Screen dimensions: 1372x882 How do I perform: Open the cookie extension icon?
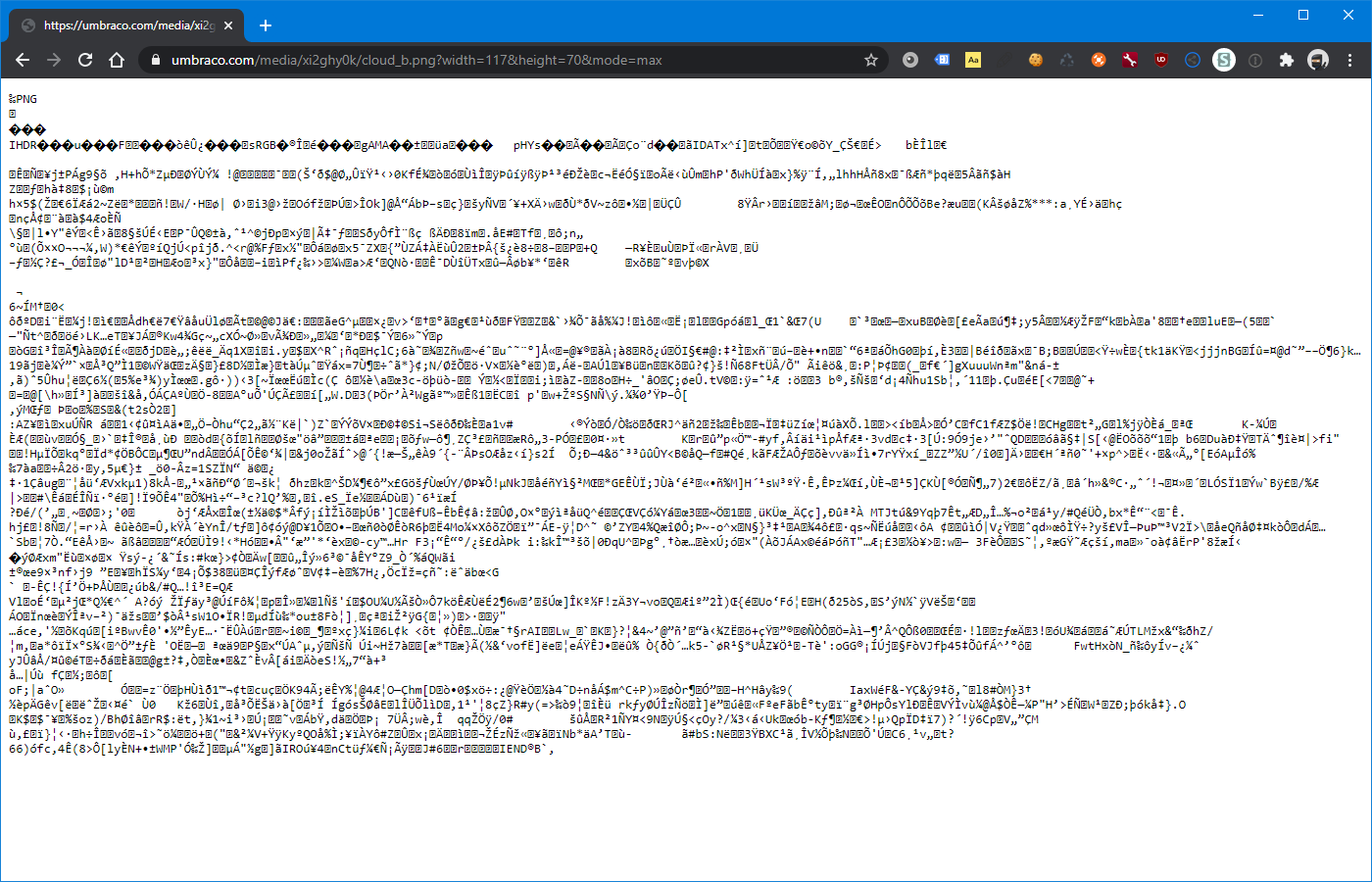point(1035,60)
